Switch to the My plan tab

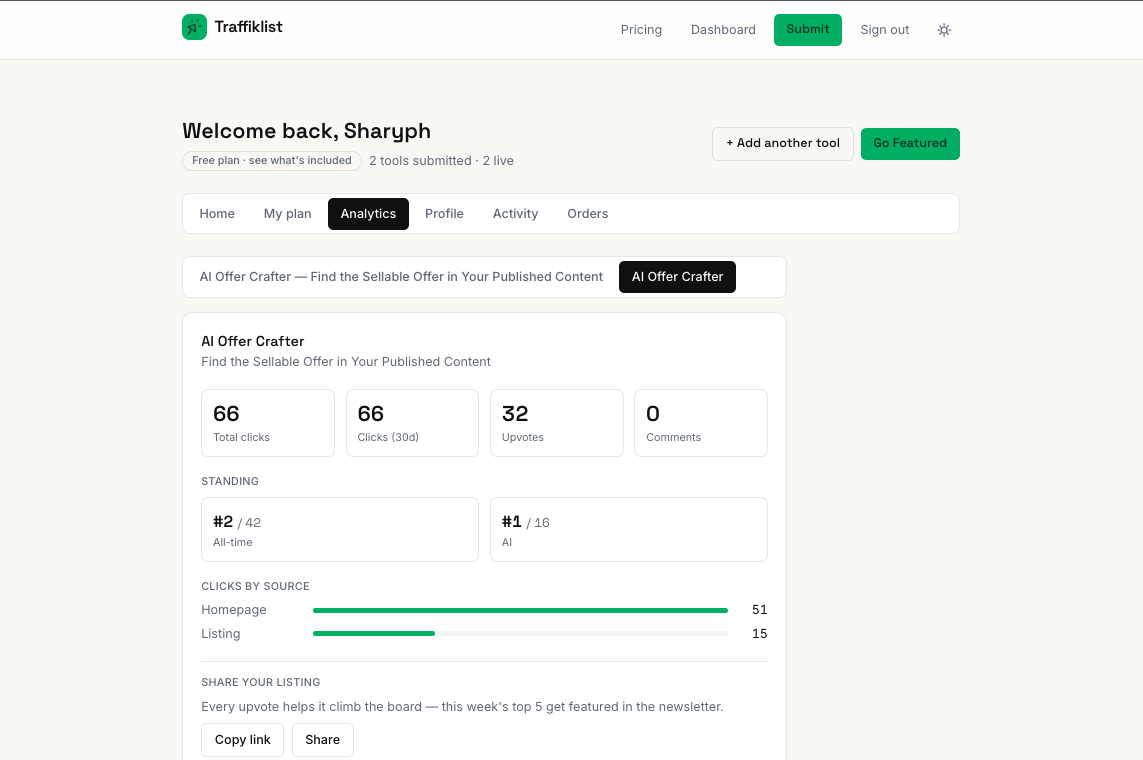(x=287, y=213)
